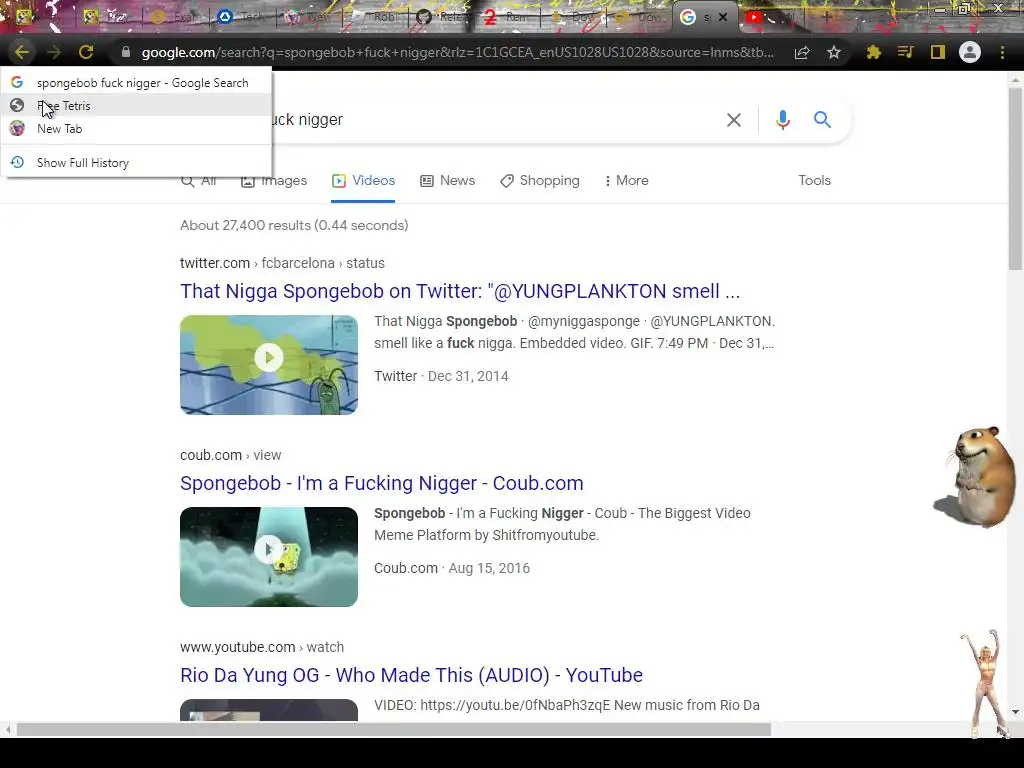Click the URL in the address bar
This screenshot has width=1024, height=768.
pyautogui.click(x=457, y=52)
